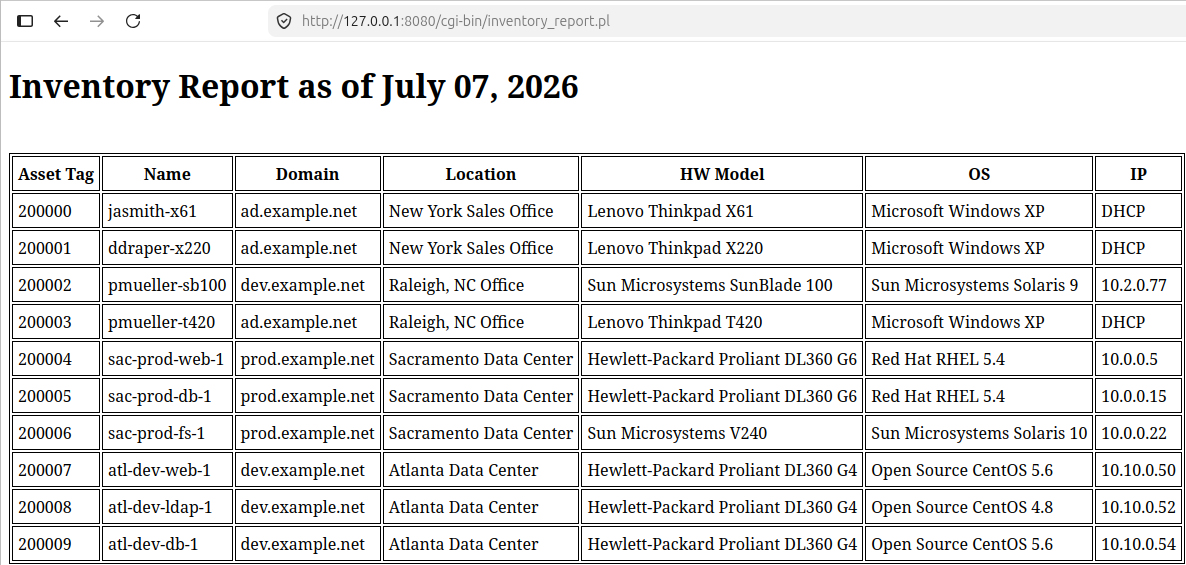This screenshot has height=565, width=1186.
Task: Click the jasmith-x61 name cell
Action: 167,211
